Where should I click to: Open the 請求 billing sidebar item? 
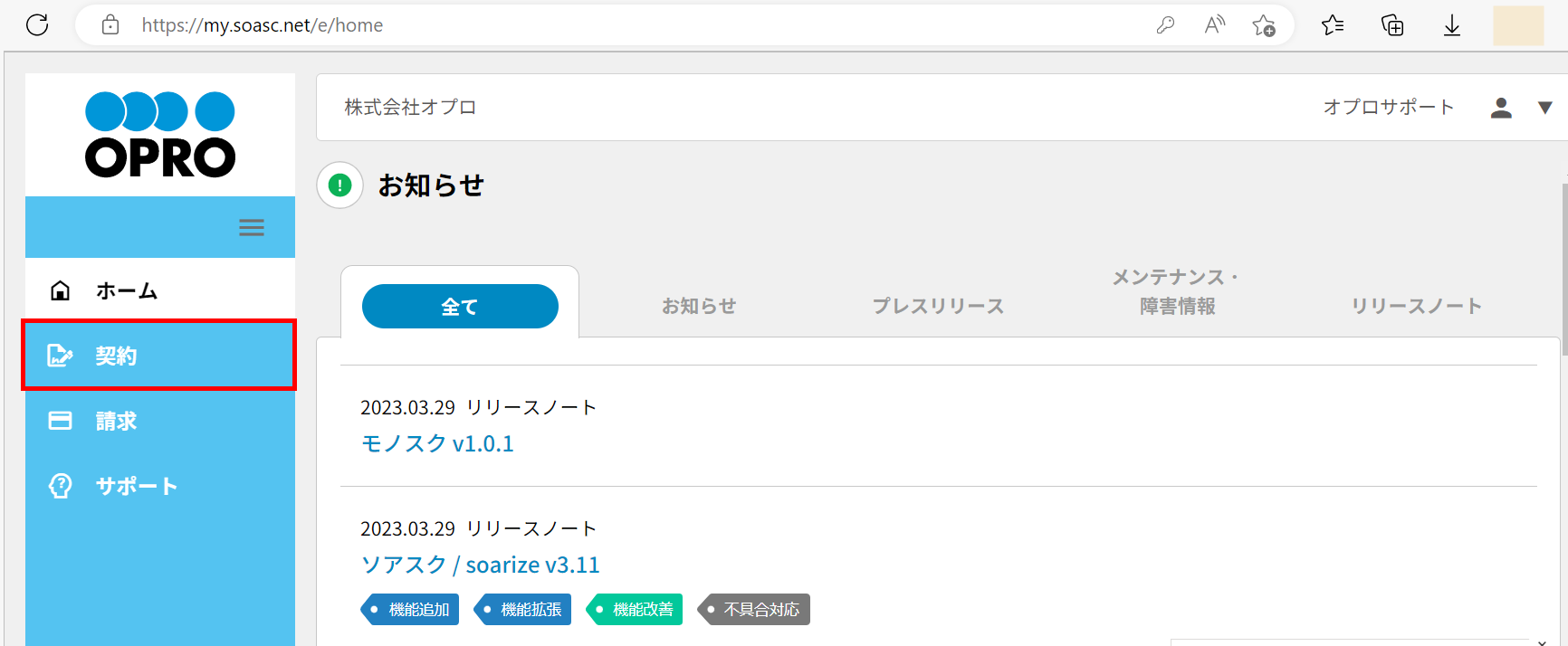[116, 421]
